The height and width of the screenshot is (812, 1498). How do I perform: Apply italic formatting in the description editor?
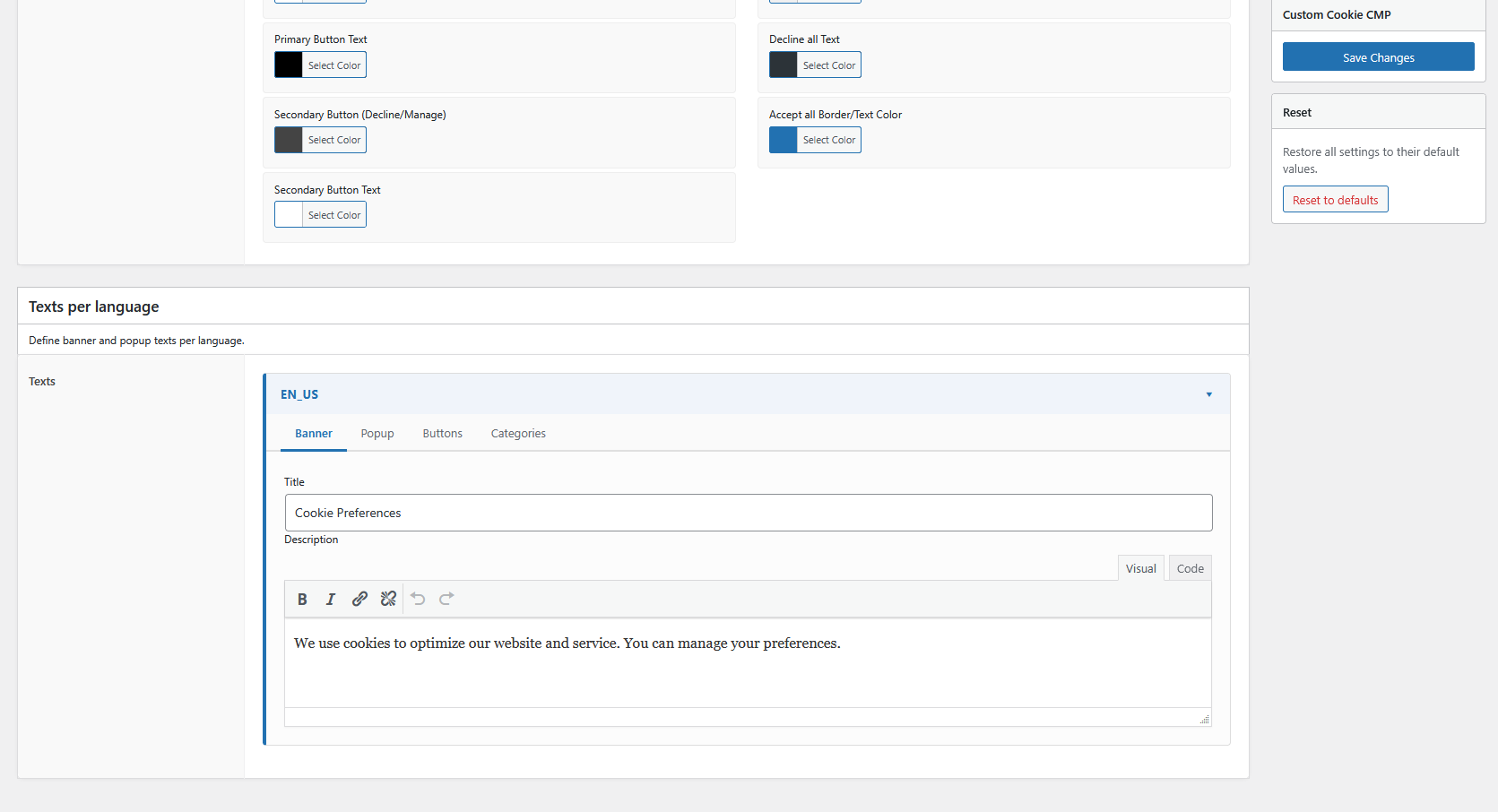click(331, 599)
